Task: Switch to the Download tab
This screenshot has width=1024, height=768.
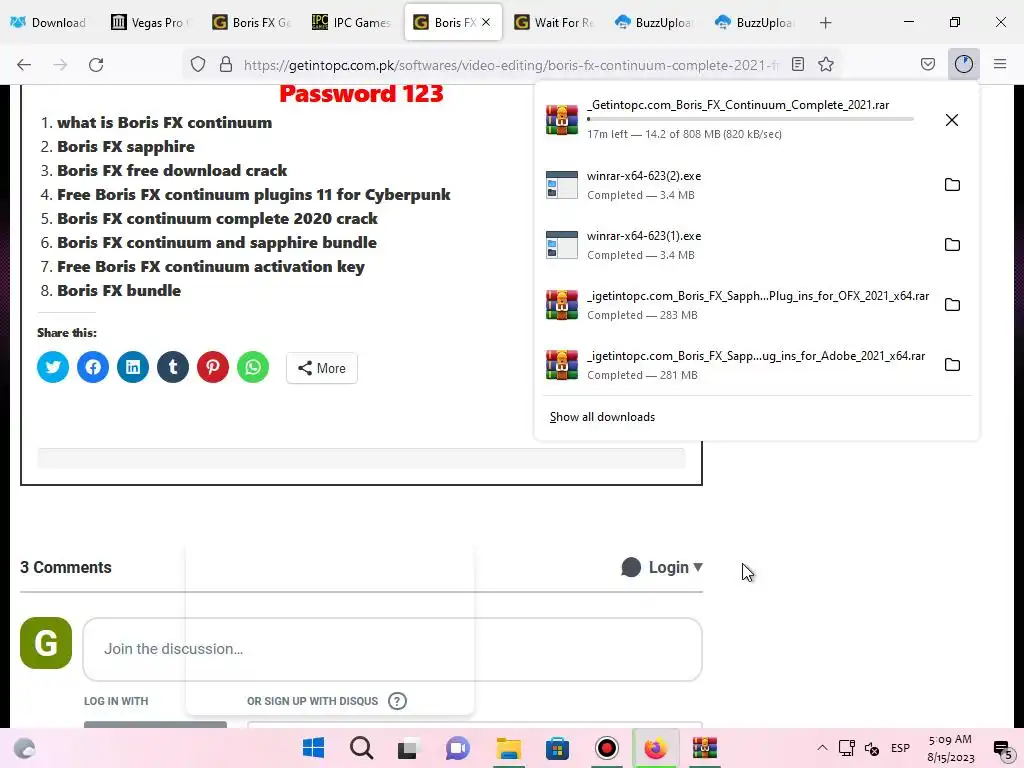Action: click(x=49, y=23)
